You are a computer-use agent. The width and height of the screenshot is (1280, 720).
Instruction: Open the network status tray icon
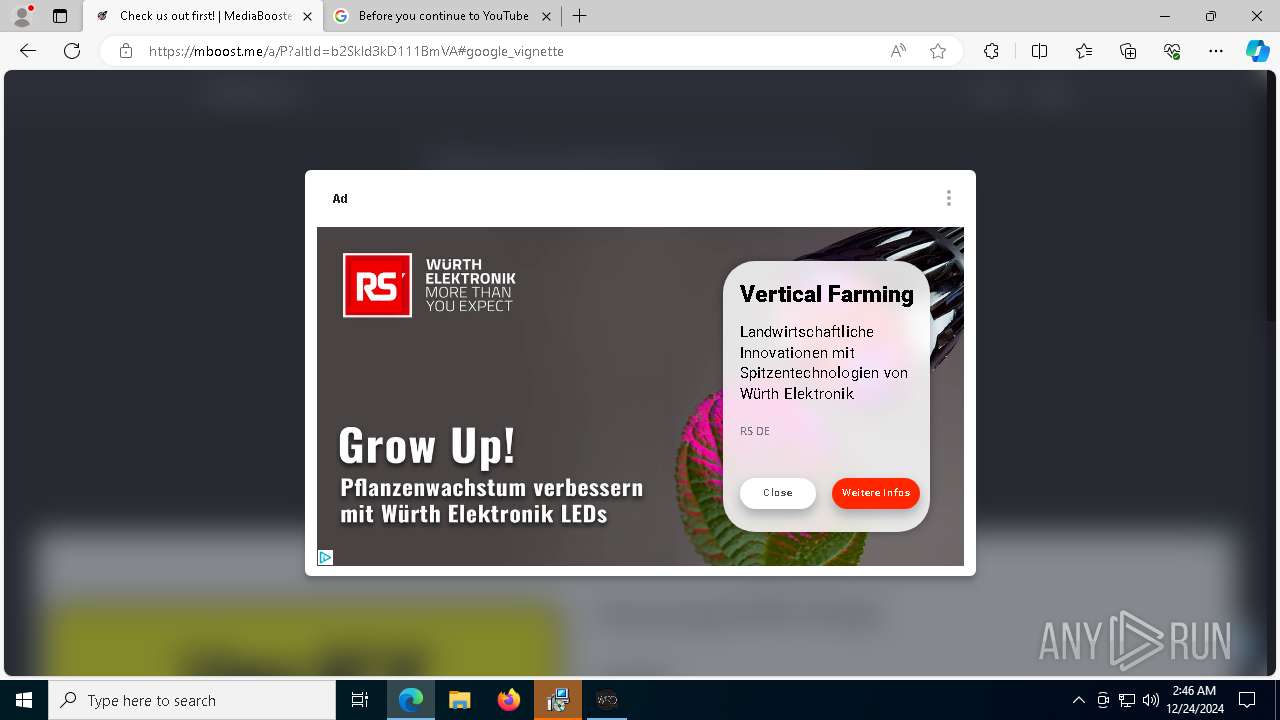click(x=1127, y=700)
